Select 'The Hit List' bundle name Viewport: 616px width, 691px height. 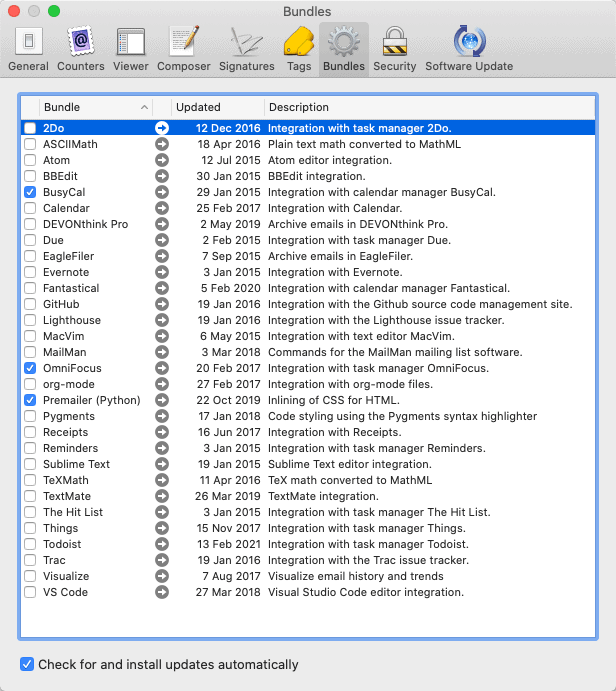click(73, 512)
